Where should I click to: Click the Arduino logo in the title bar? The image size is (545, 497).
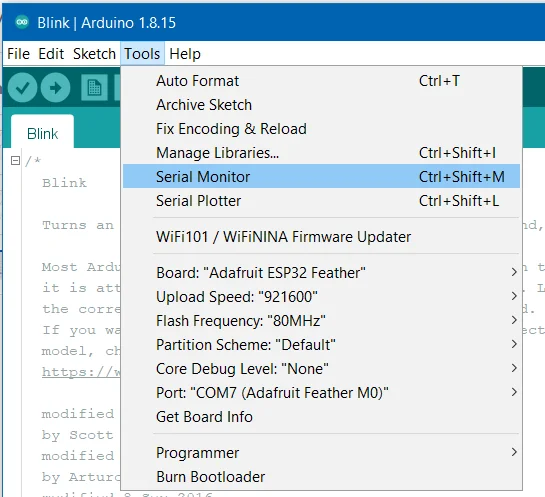pos(22,23)
